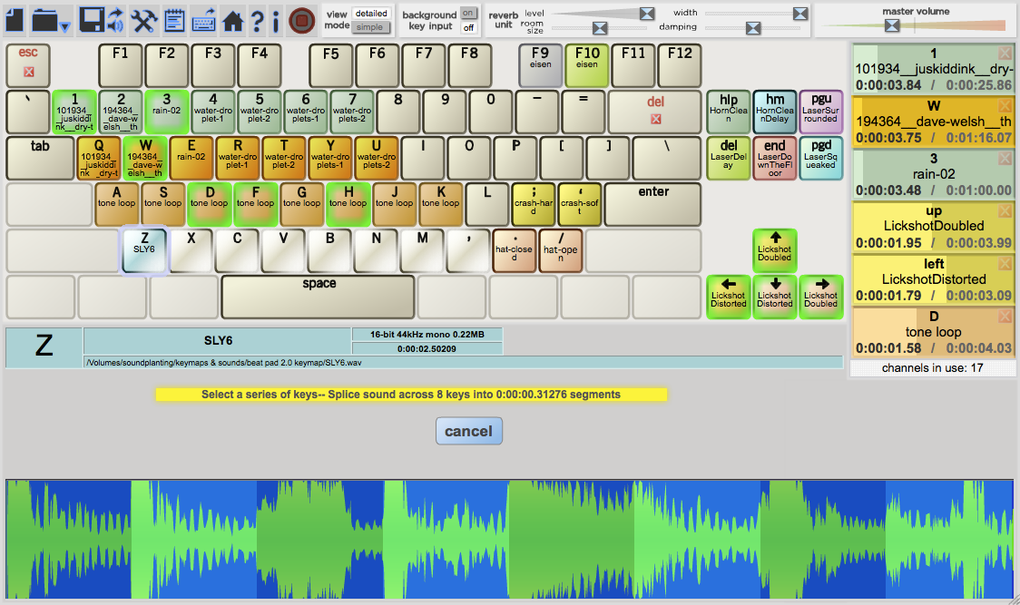Create a new keymap with the blank page icon

[14, 19]
